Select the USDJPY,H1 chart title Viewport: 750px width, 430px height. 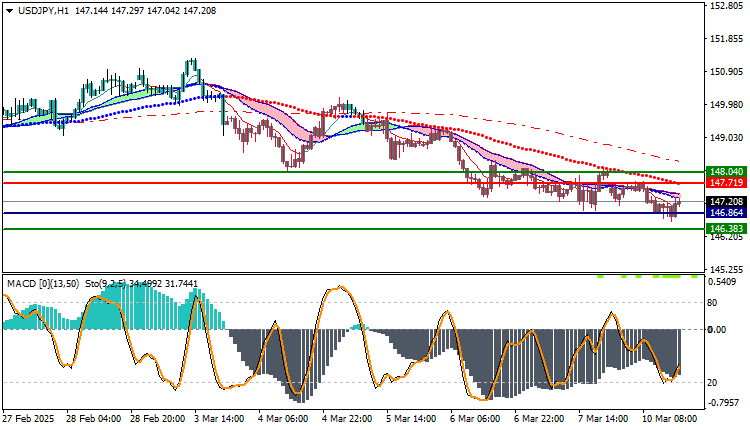tap(43, 11)
